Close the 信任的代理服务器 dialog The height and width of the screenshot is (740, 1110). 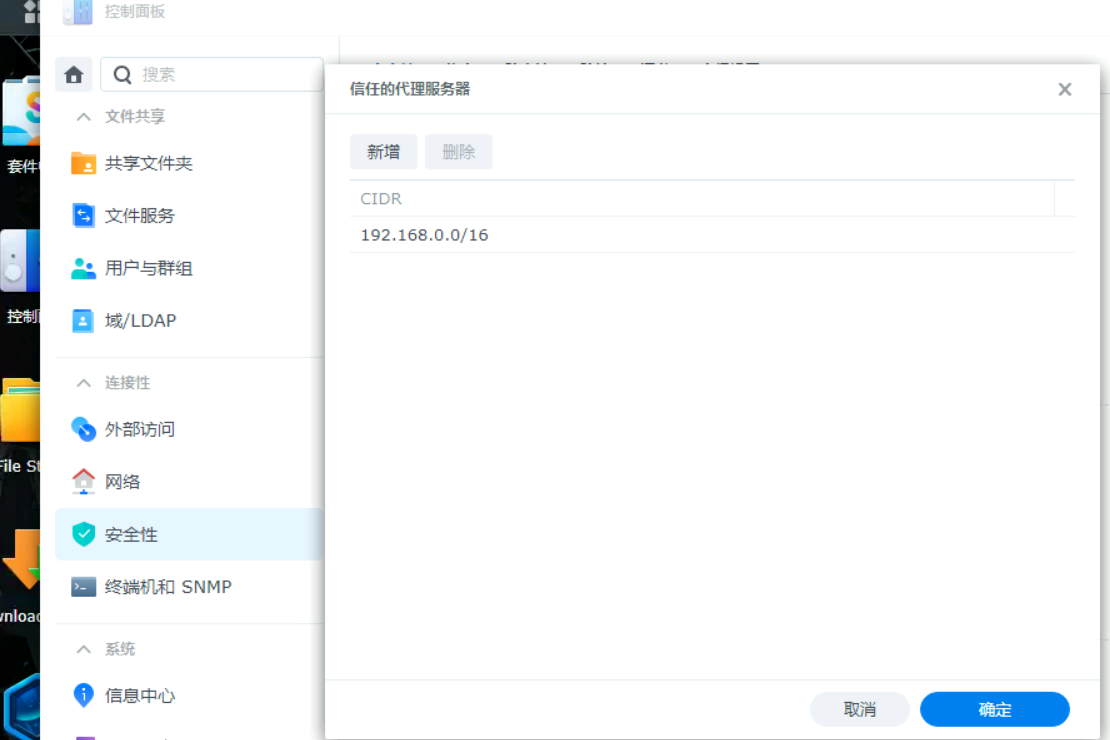tap(1064, 90)
